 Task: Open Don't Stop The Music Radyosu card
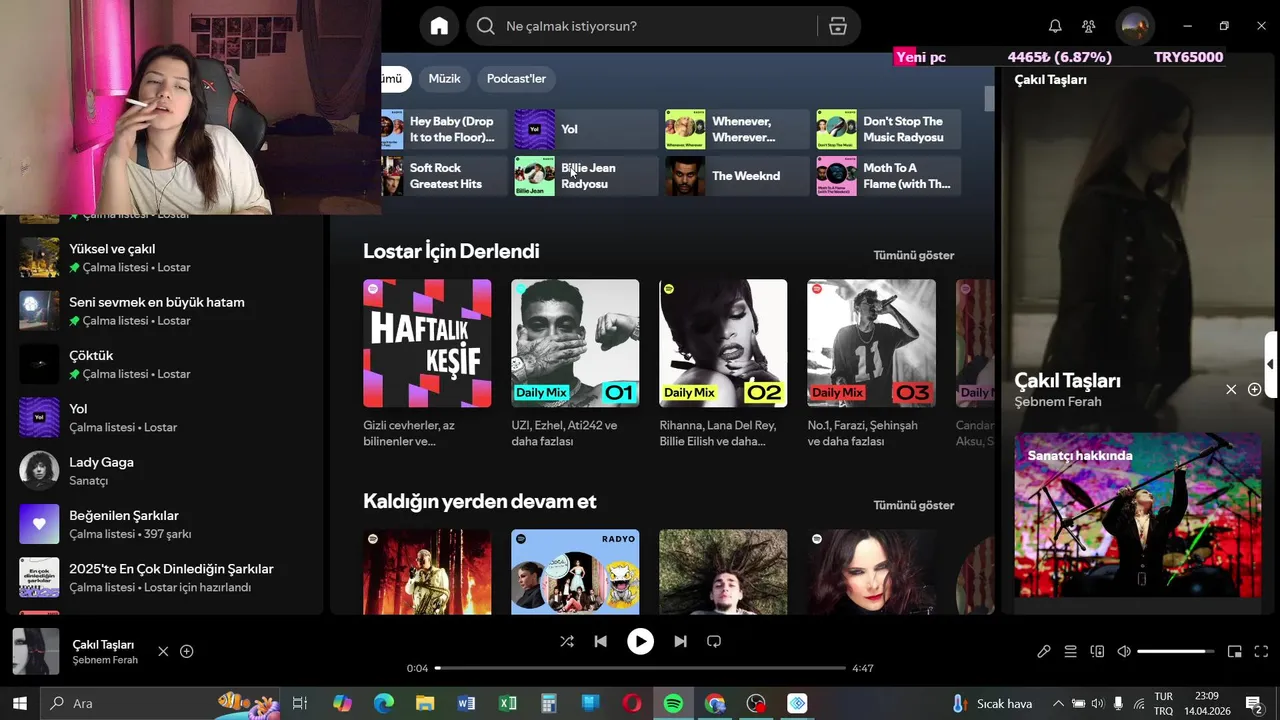click(x=888, y=129)
